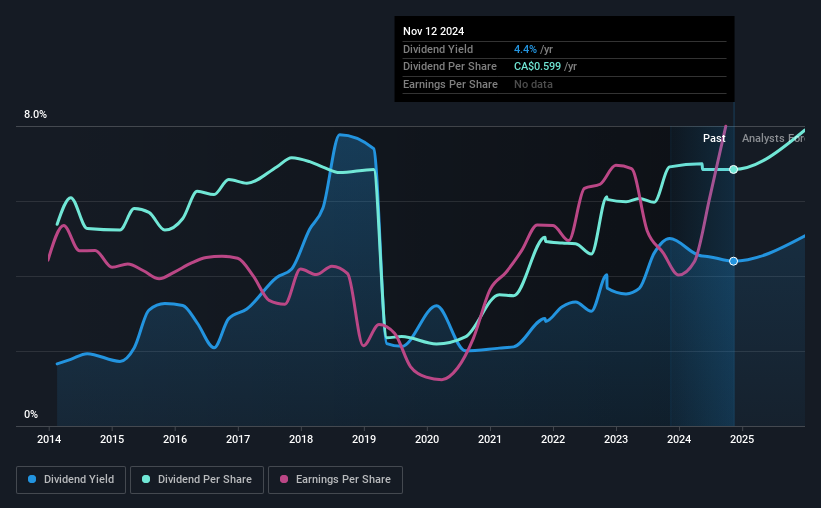Click the CA$0.599 dividend per share value
Screen dimensions: 821x508
click(537, 67)
